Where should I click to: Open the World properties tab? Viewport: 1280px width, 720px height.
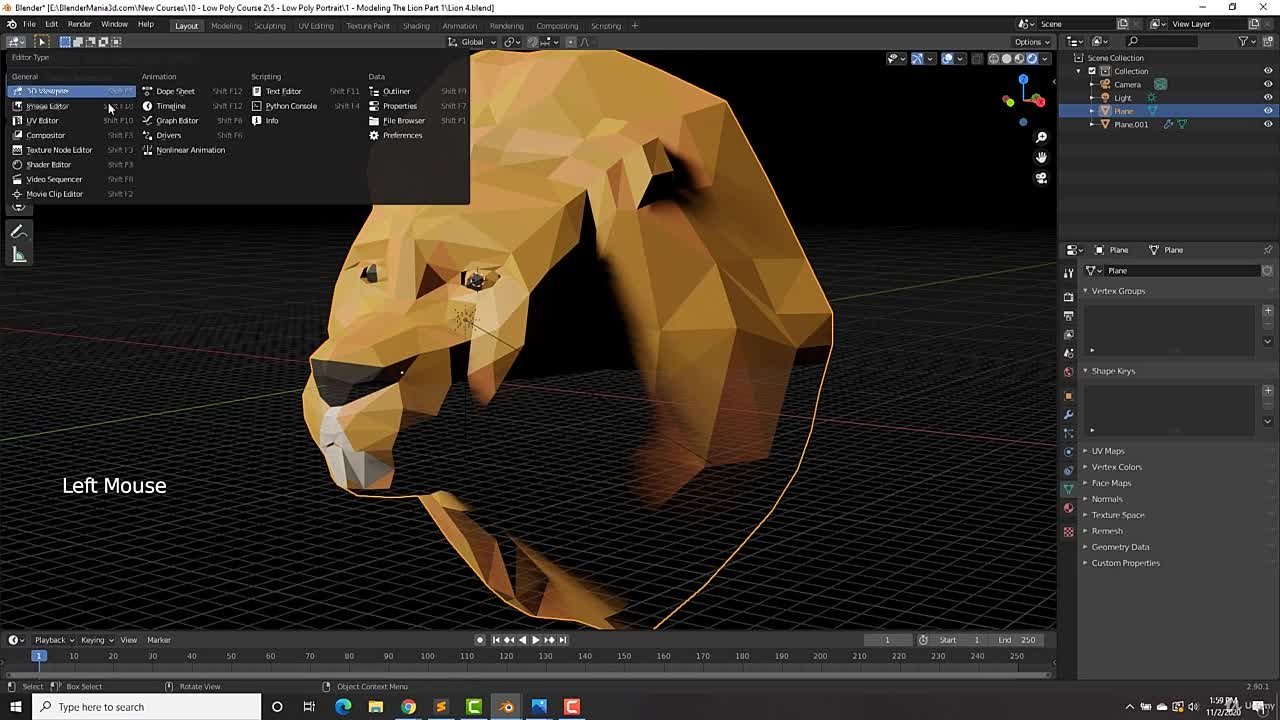click(1068, 372)
